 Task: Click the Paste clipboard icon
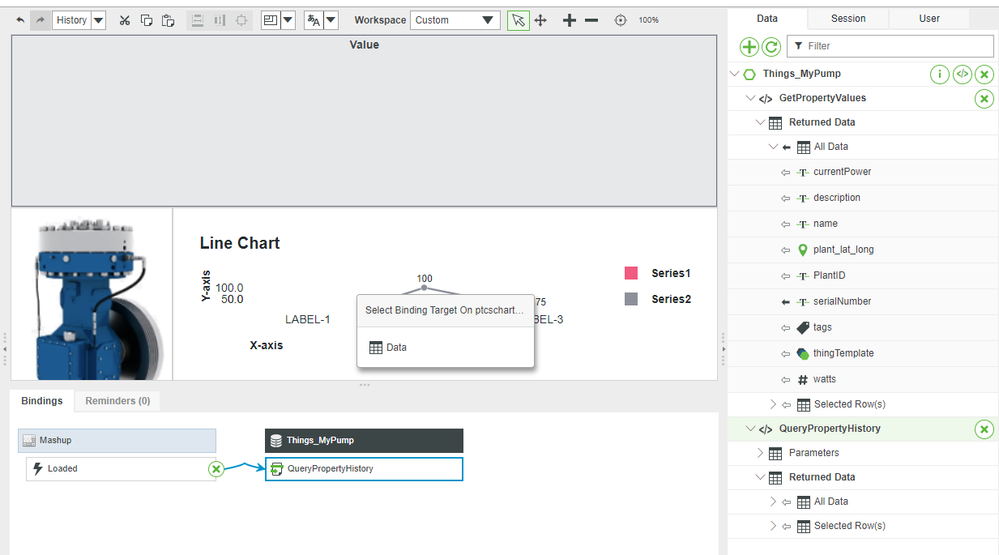point(168,20)
